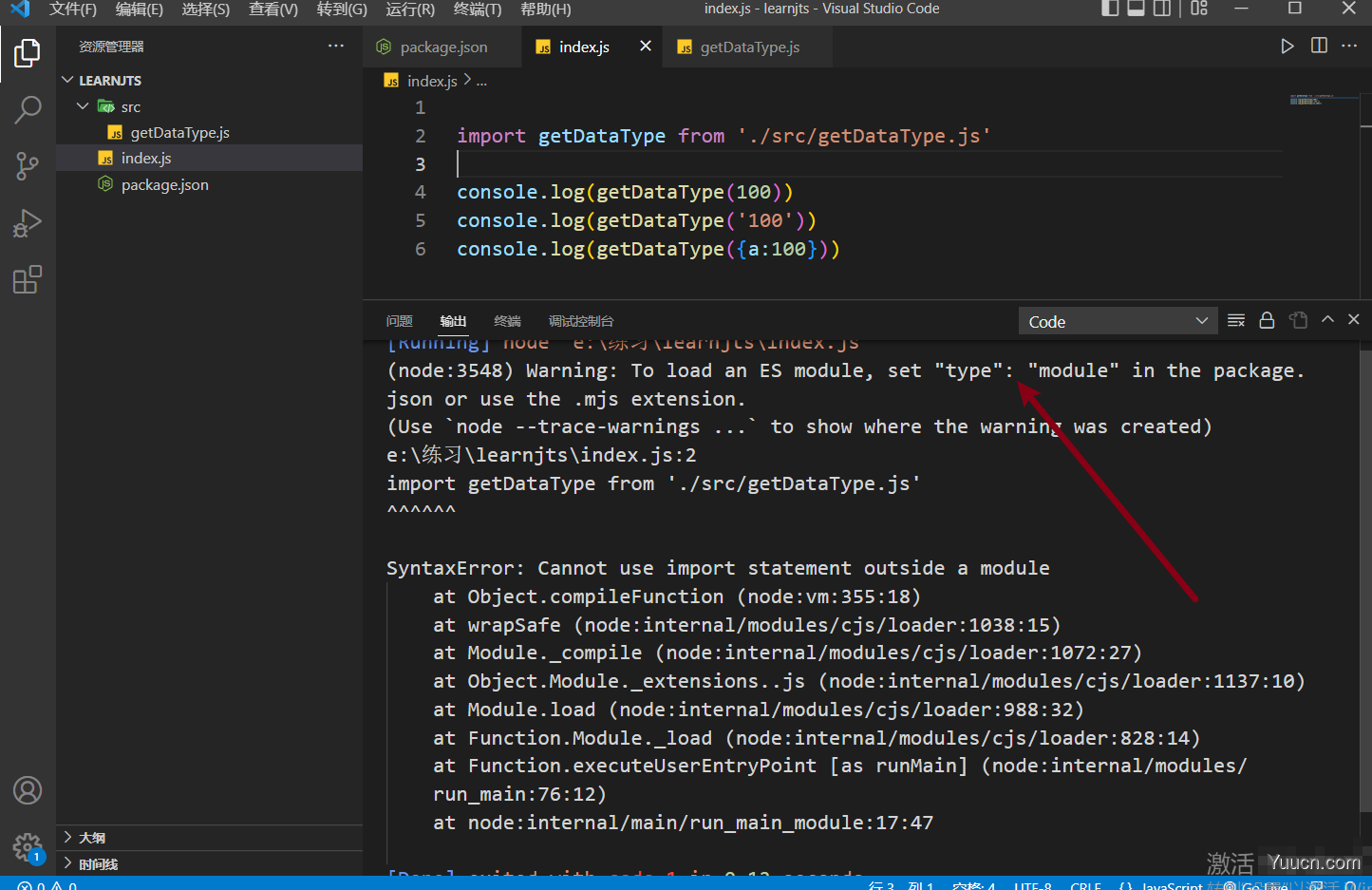Click the editor minimap preview
This screenshot has width=1372, height=890.
1324,100
